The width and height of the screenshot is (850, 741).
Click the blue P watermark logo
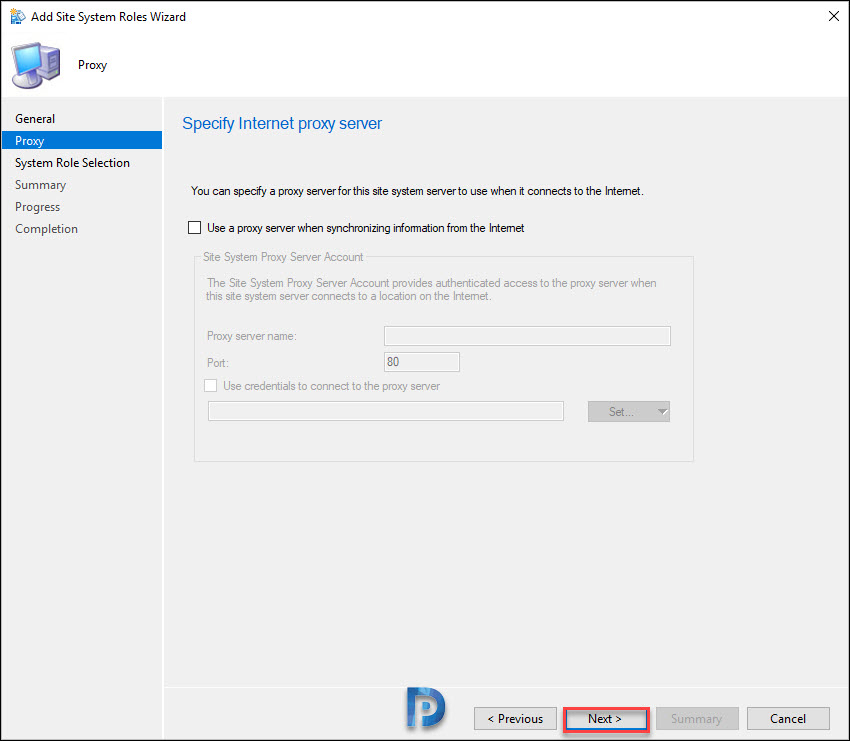tap(426, 707)
